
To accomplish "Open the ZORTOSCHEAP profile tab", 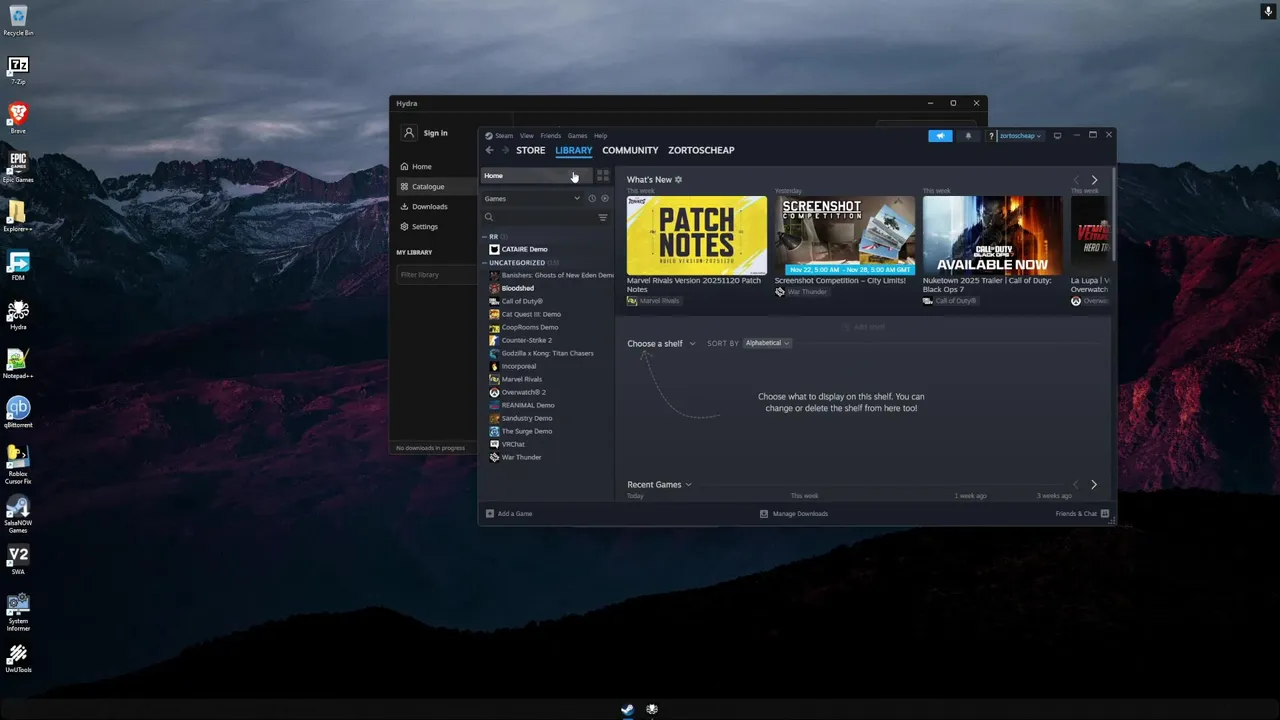I will click(x=701, y=150).
